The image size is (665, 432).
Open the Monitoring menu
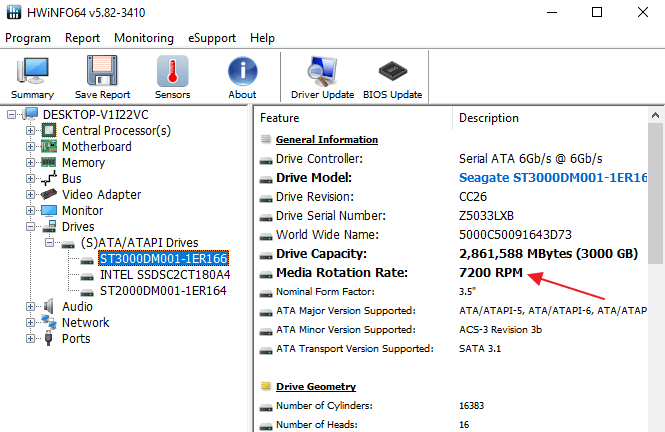point(143,38)
